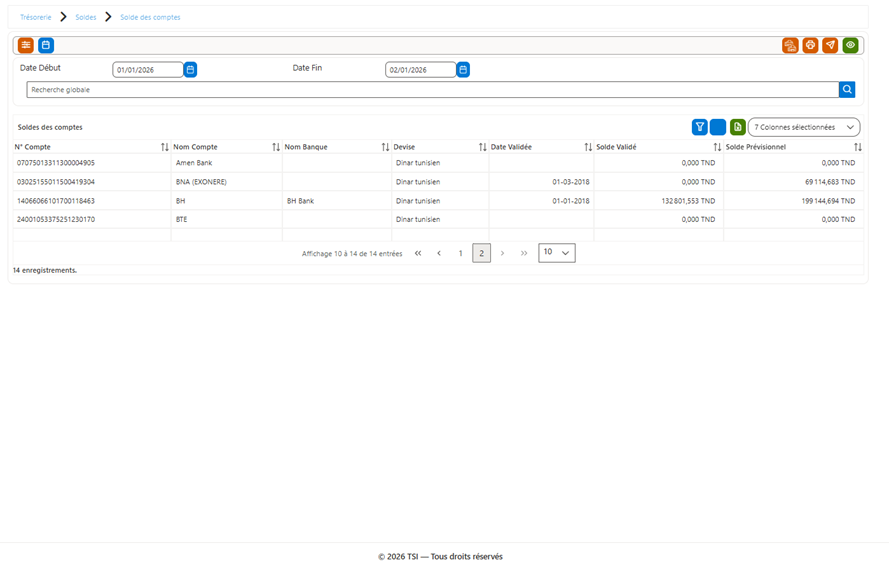The width and height of the screenshot is (889, 567).
Task: Expand the 7 Colonnes sélectionnées dropdown
Action: tap(804, 127)
